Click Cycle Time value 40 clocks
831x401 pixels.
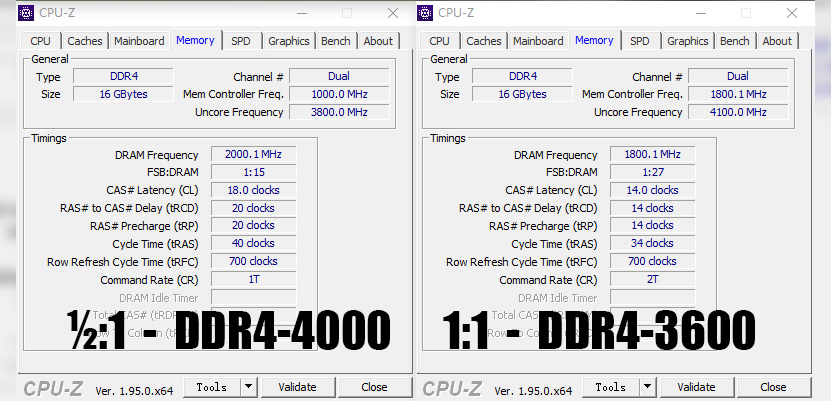coord(253,243)
